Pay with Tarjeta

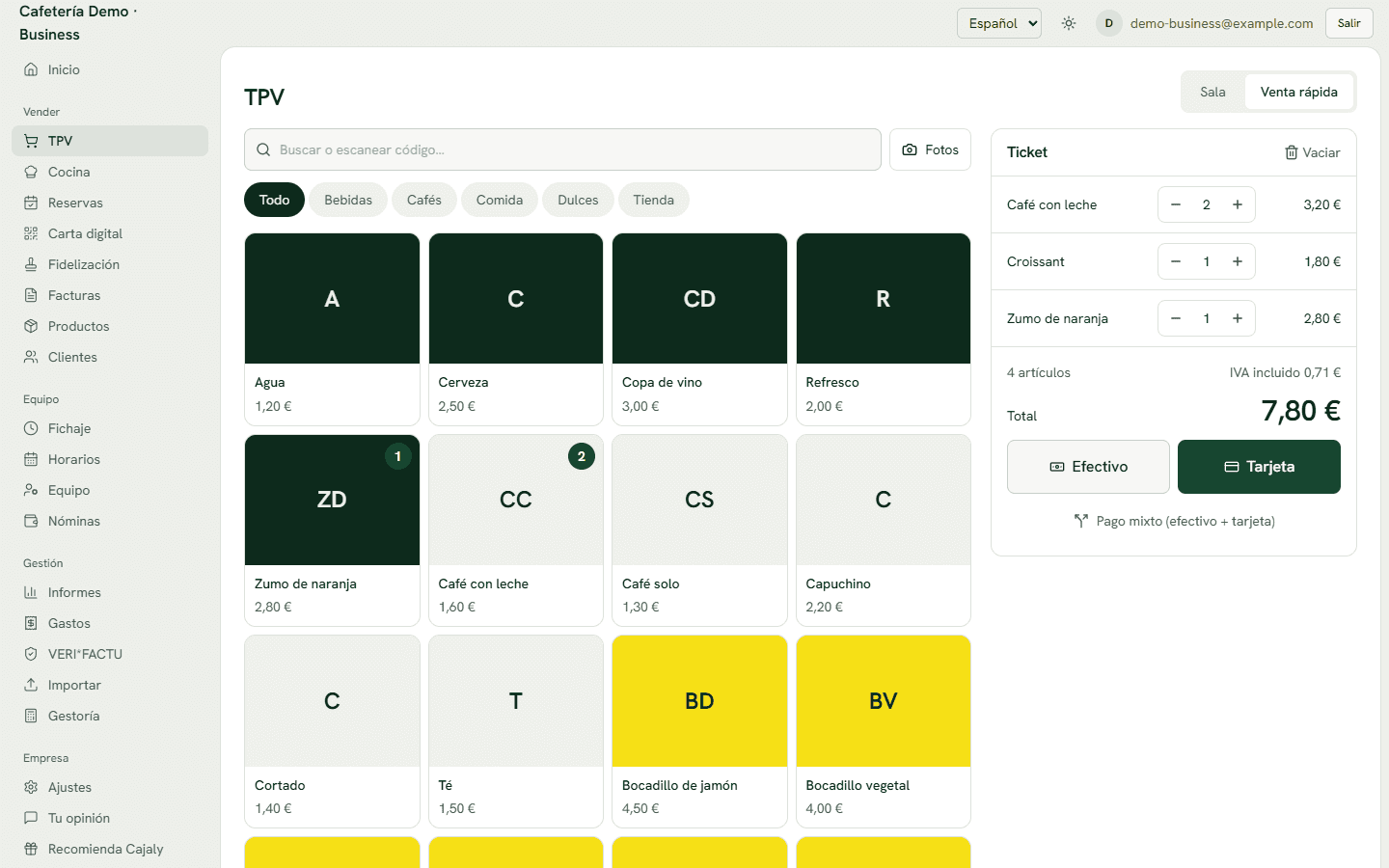tap(1259, 467)
